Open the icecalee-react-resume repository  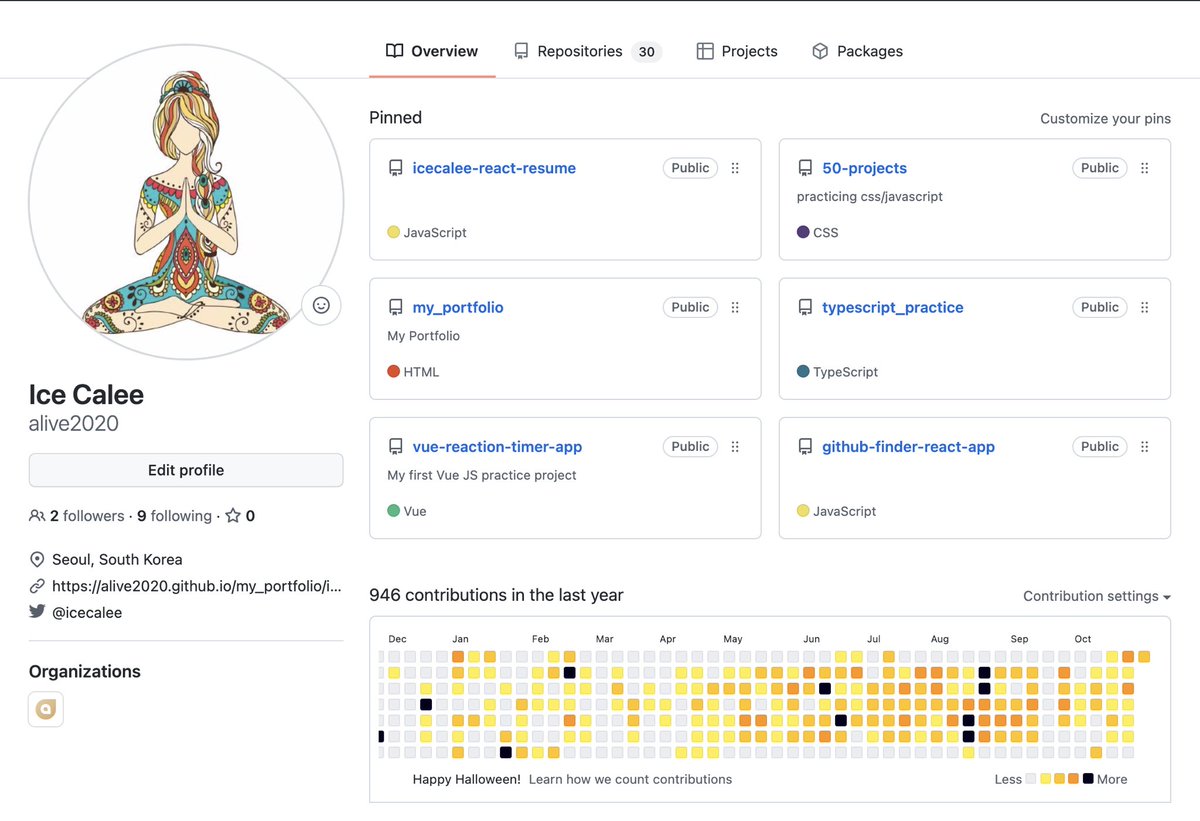click(x=494, y=168)
